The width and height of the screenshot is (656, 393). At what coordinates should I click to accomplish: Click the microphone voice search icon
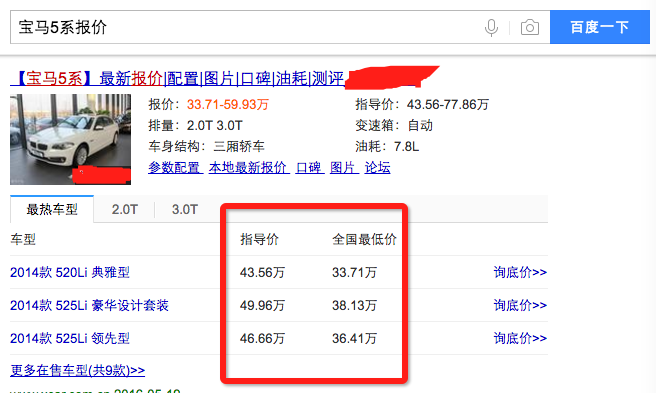tap(491, 28)
